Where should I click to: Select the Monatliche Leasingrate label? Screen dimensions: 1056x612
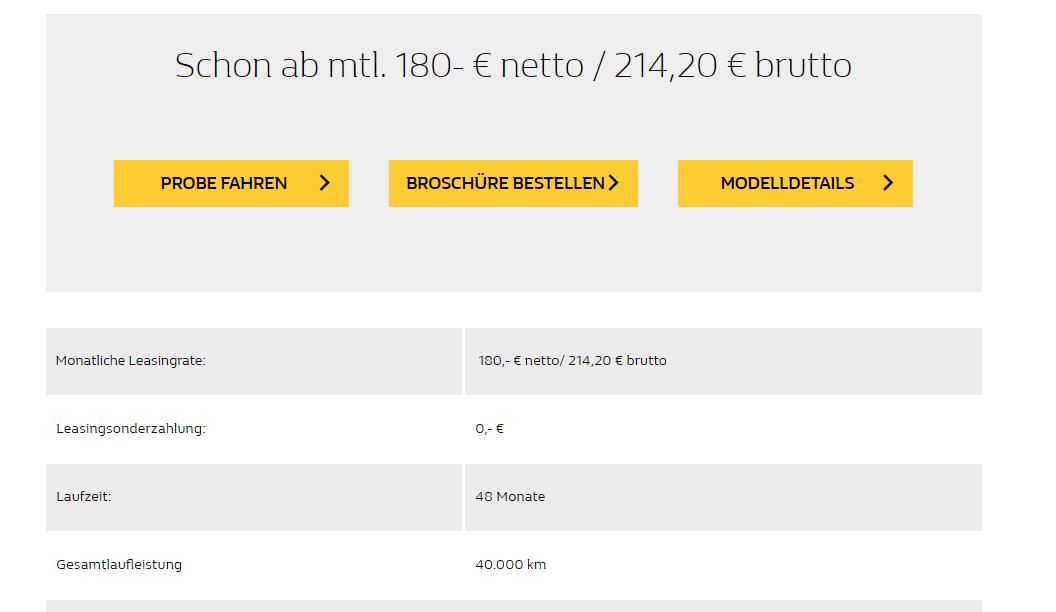click(x=131, y=361)
